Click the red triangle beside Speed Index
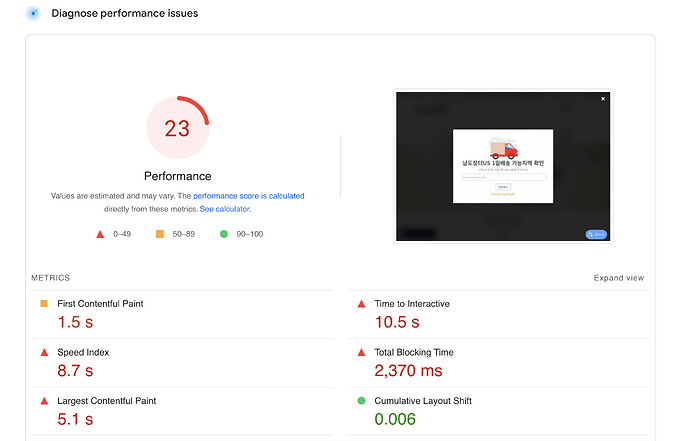The image size is (690, 441). (x=44, y=352)
